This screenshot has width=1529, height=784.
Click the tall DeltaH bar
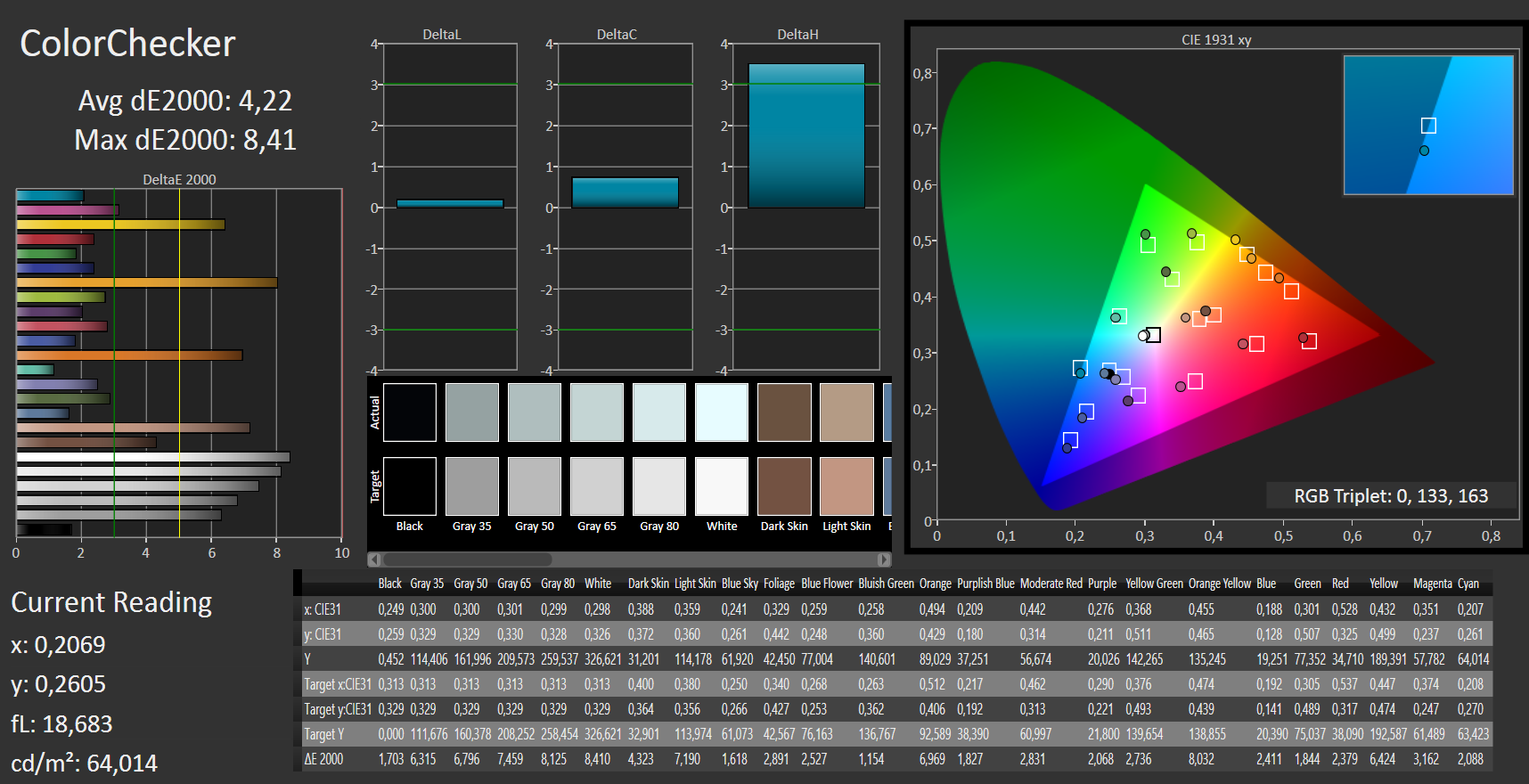tap(806, 135)
